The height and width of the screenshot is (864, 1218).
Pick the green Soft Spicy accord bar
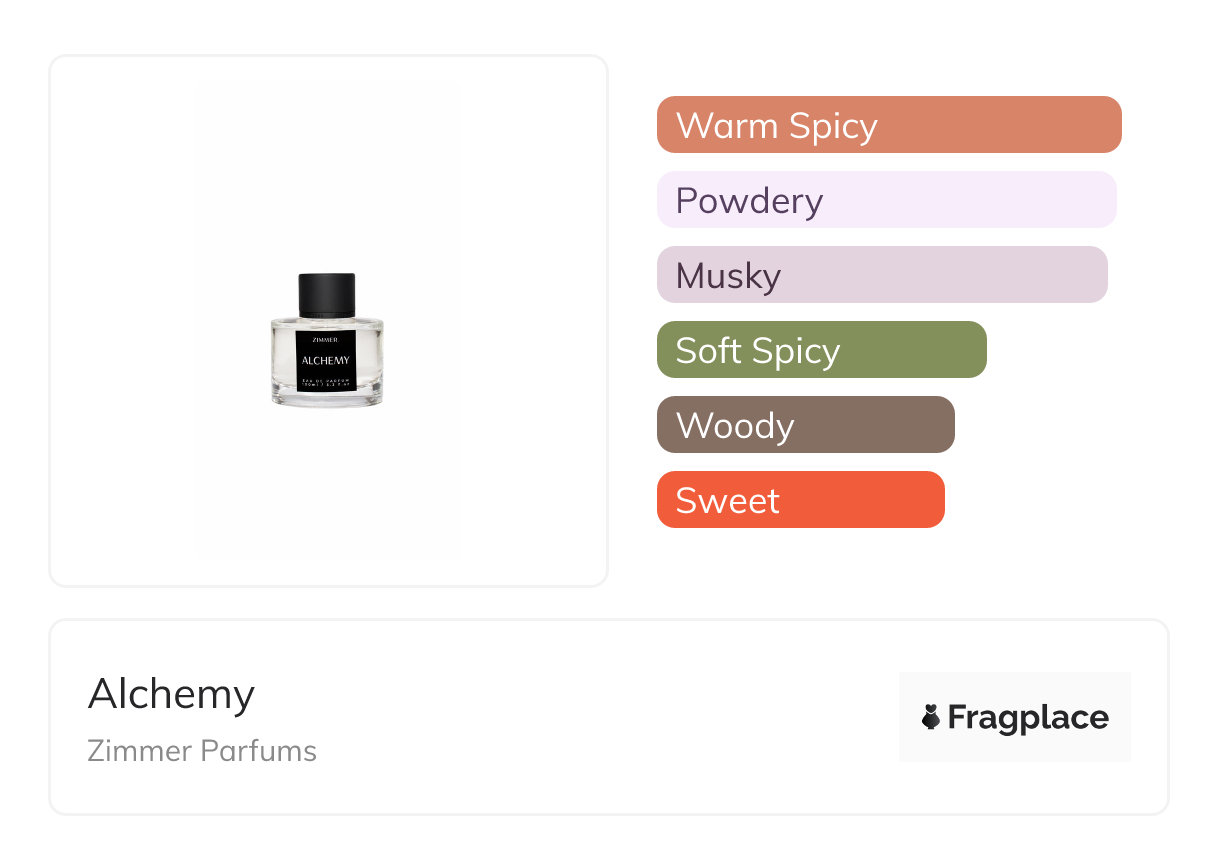(821, 350)
